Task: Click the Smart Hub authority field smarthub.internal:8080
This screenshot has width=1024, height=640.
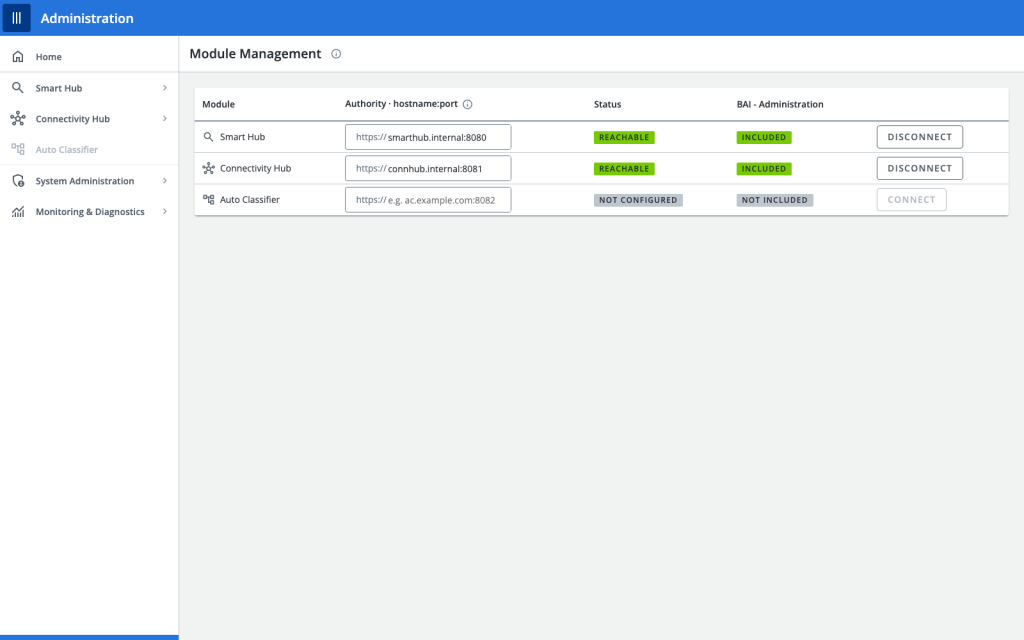Action: click(428, 137)
